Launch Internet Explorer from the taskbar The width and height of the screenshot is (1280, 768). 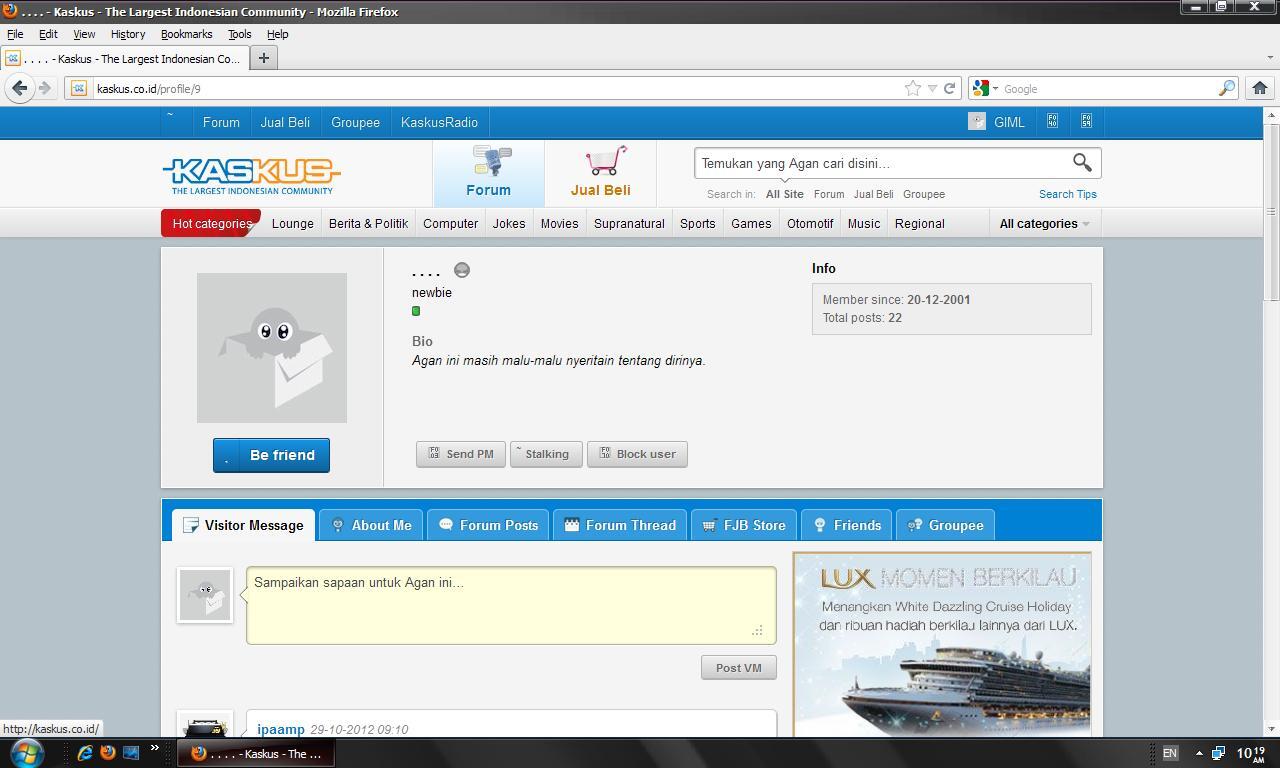point(85,752)
